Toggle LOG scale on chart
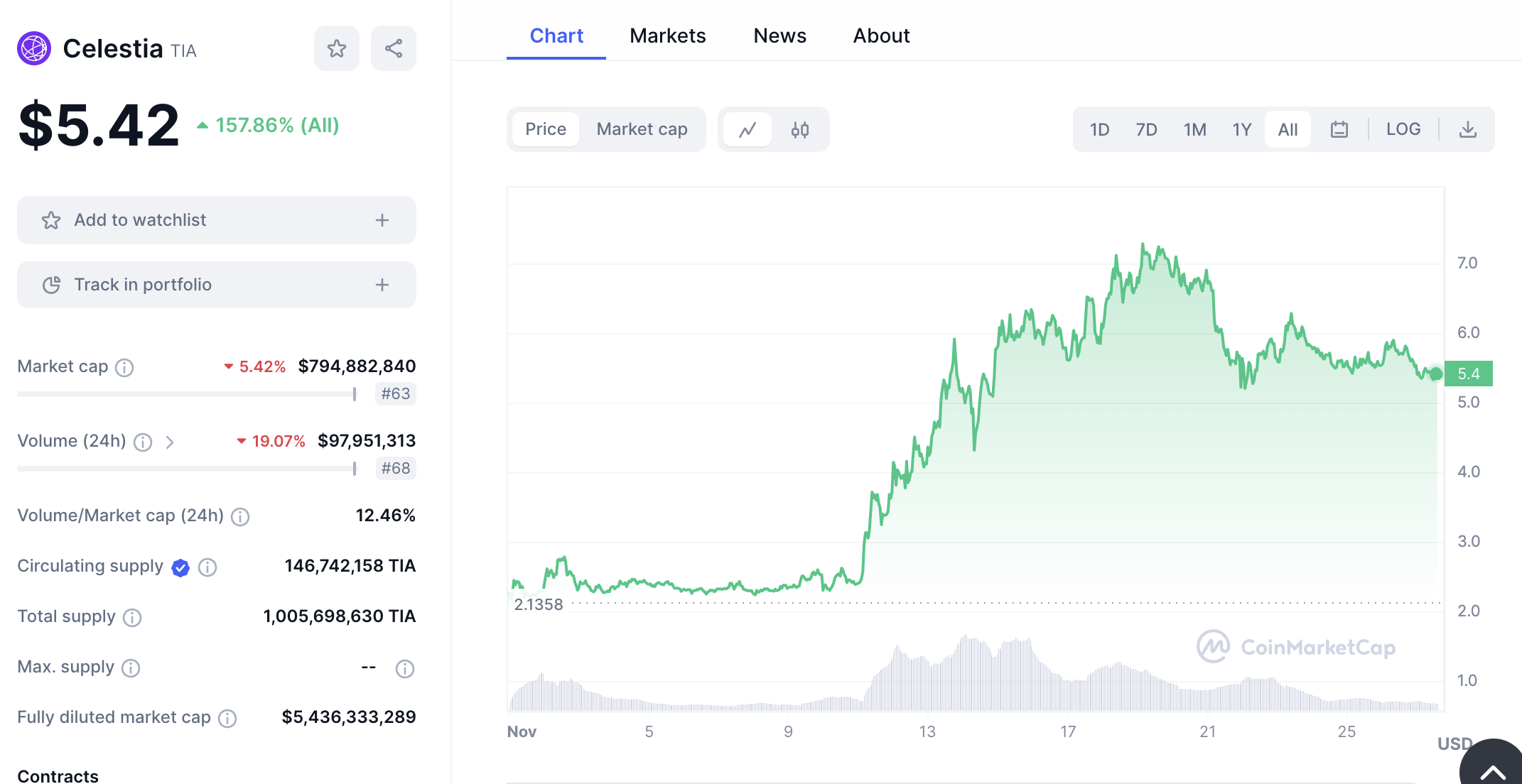Screen dimensions: 1522x784 pos(1403,129)
